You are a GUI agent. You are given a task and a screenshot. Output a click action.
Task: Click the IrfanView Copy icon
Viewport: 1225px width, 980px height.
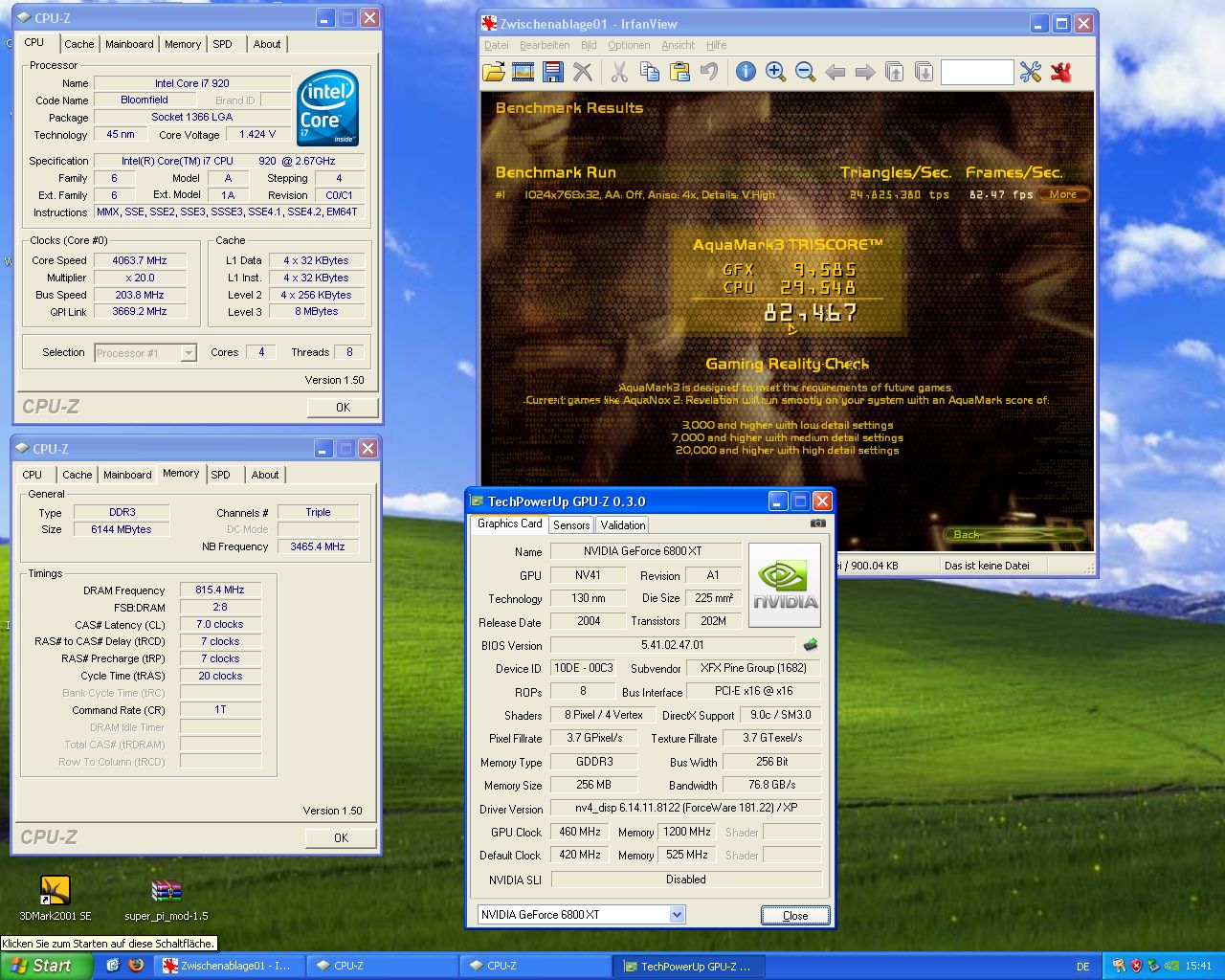(x=650, y=72)
